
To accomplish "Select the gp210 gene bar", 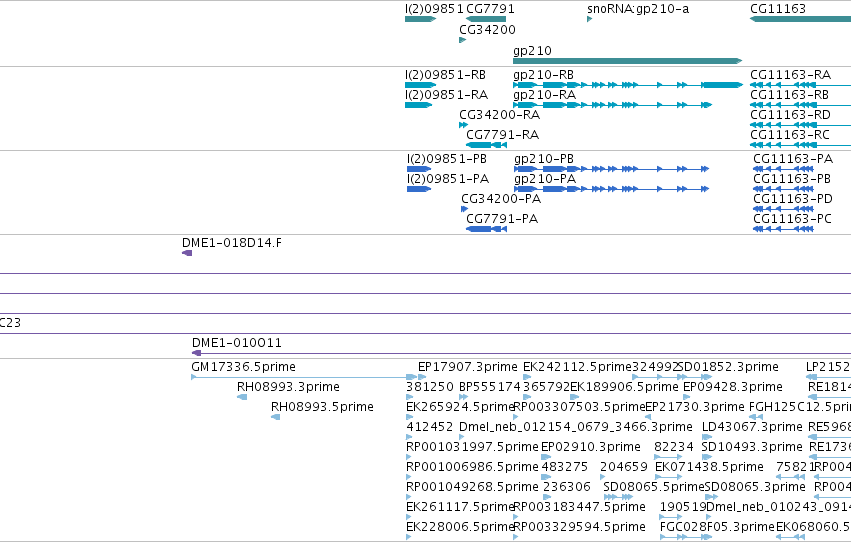I will (627, 61).
